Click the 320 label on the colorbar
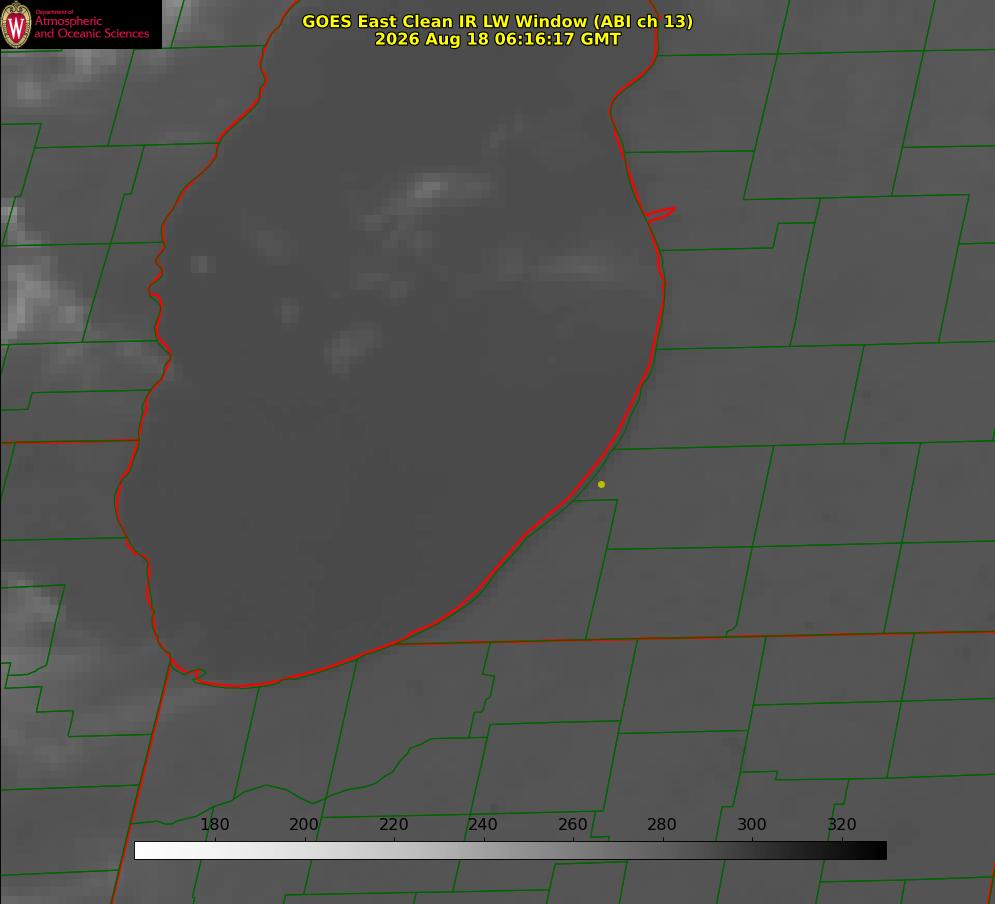The height and width of the screenshot is (904, 995). pyautogui.click(x=842, y=824)
